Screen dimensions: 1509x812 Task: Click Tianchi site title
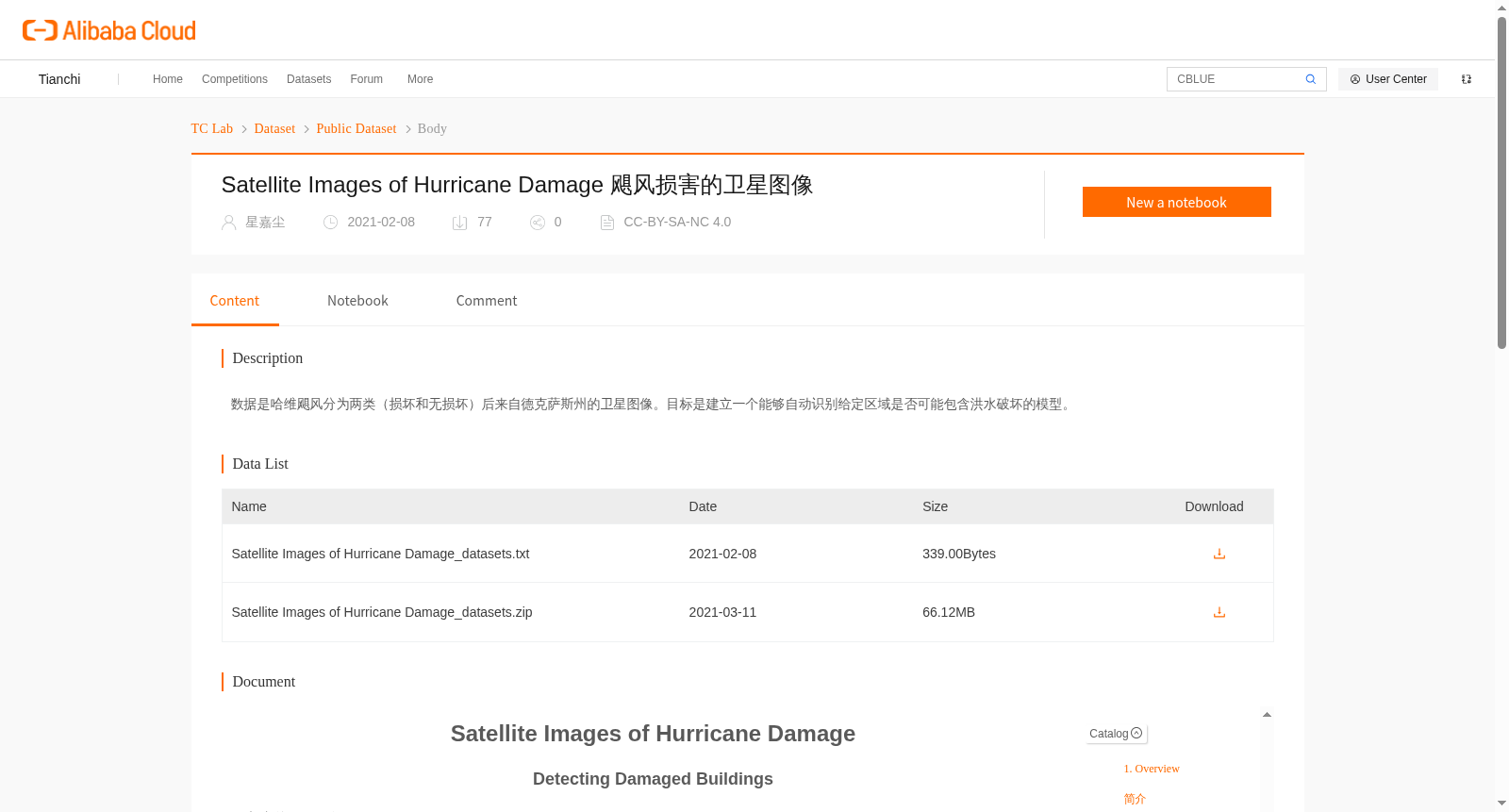tap(59, 79)
